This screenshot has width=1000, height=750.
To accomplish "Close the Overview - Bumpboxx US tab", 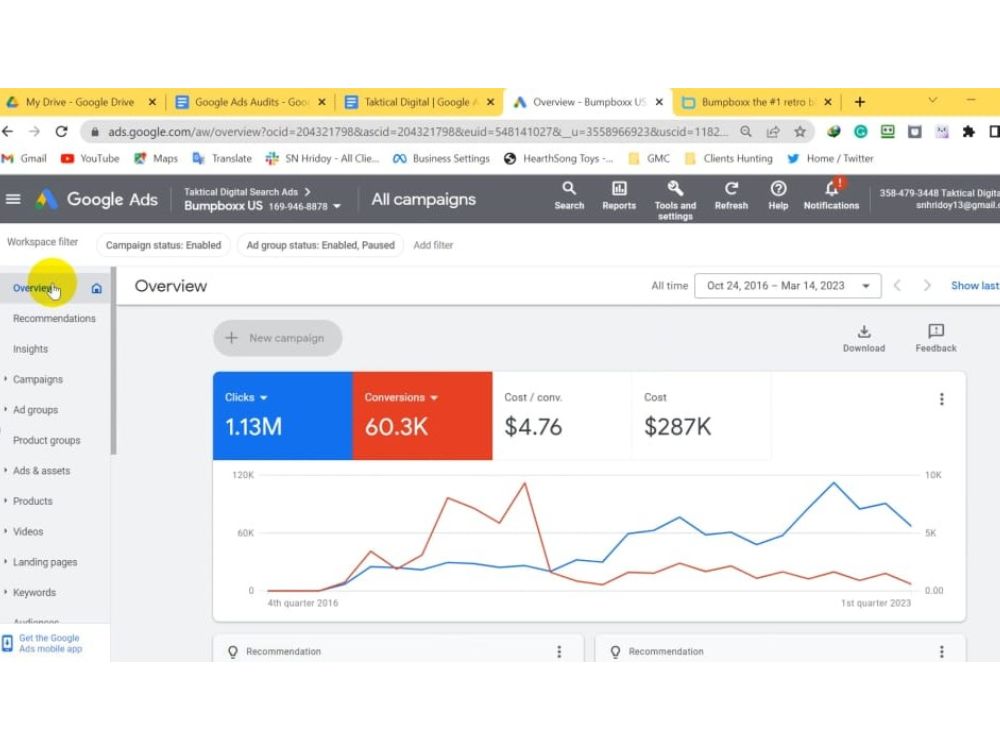I will [x=659, y=102].
